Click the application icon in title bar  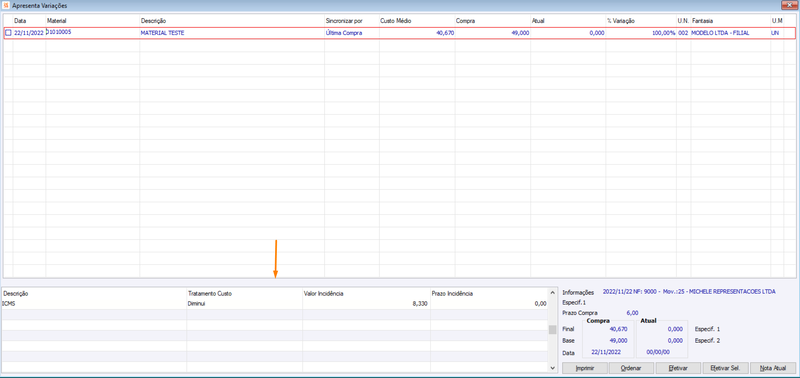coord(6,5)
